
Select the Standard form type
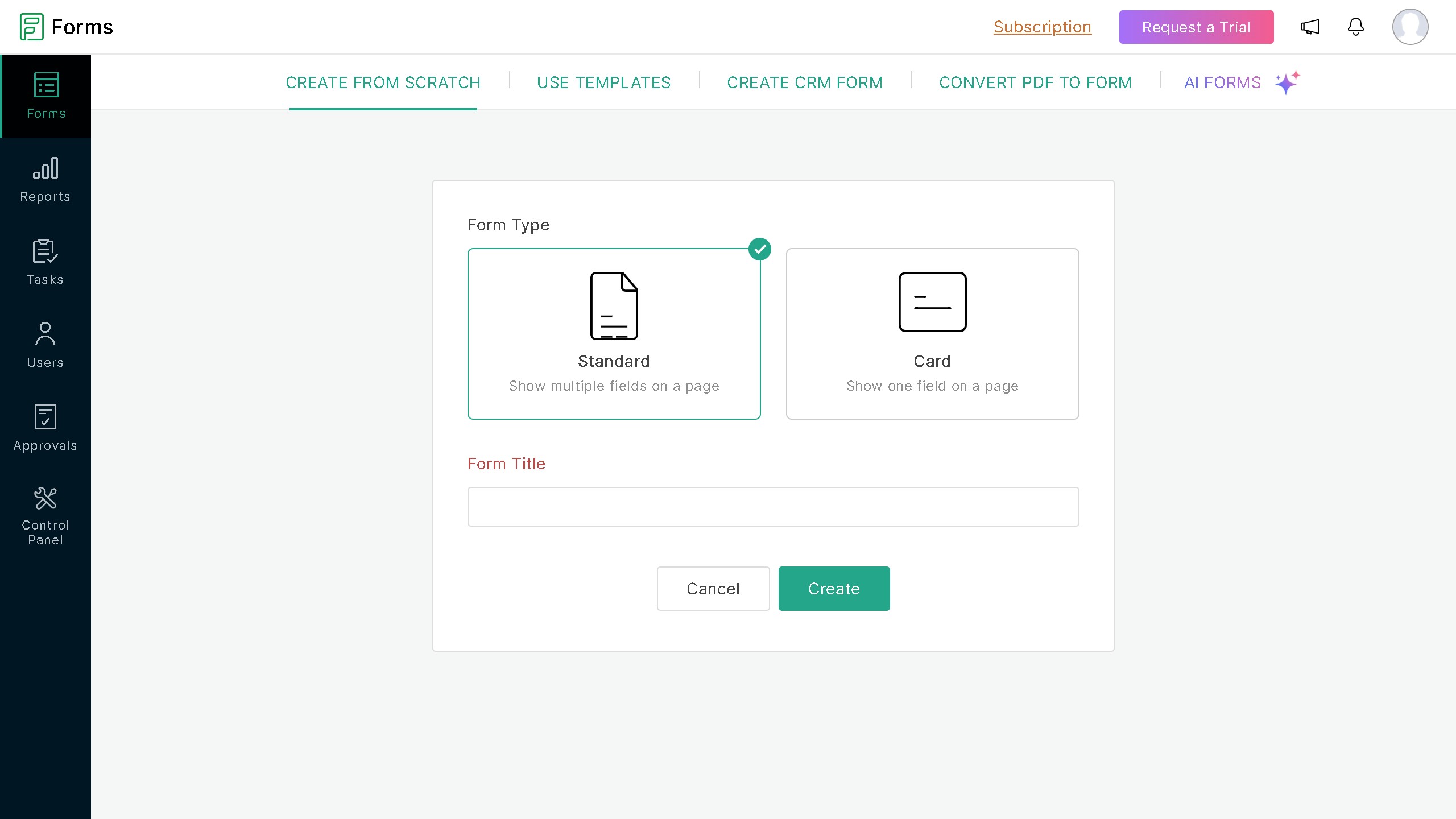(614, 334)
